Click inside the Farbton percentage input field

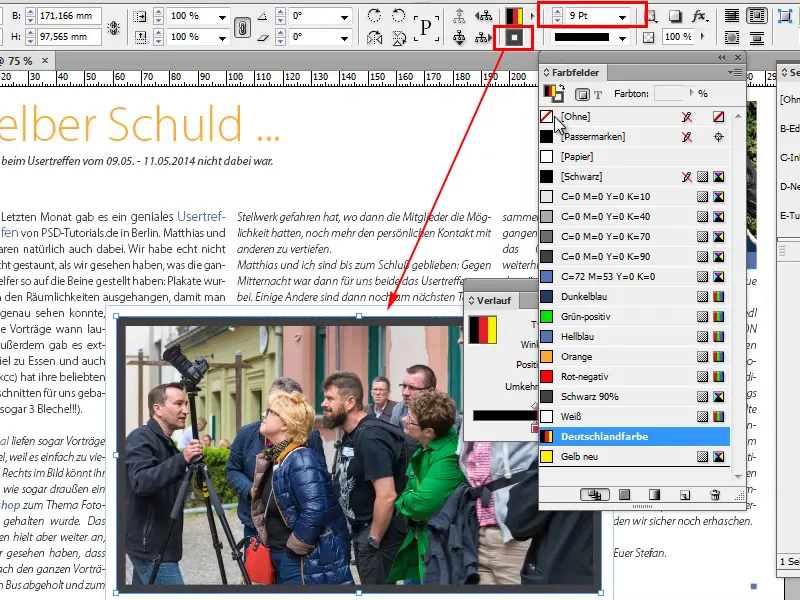(671, 94)
